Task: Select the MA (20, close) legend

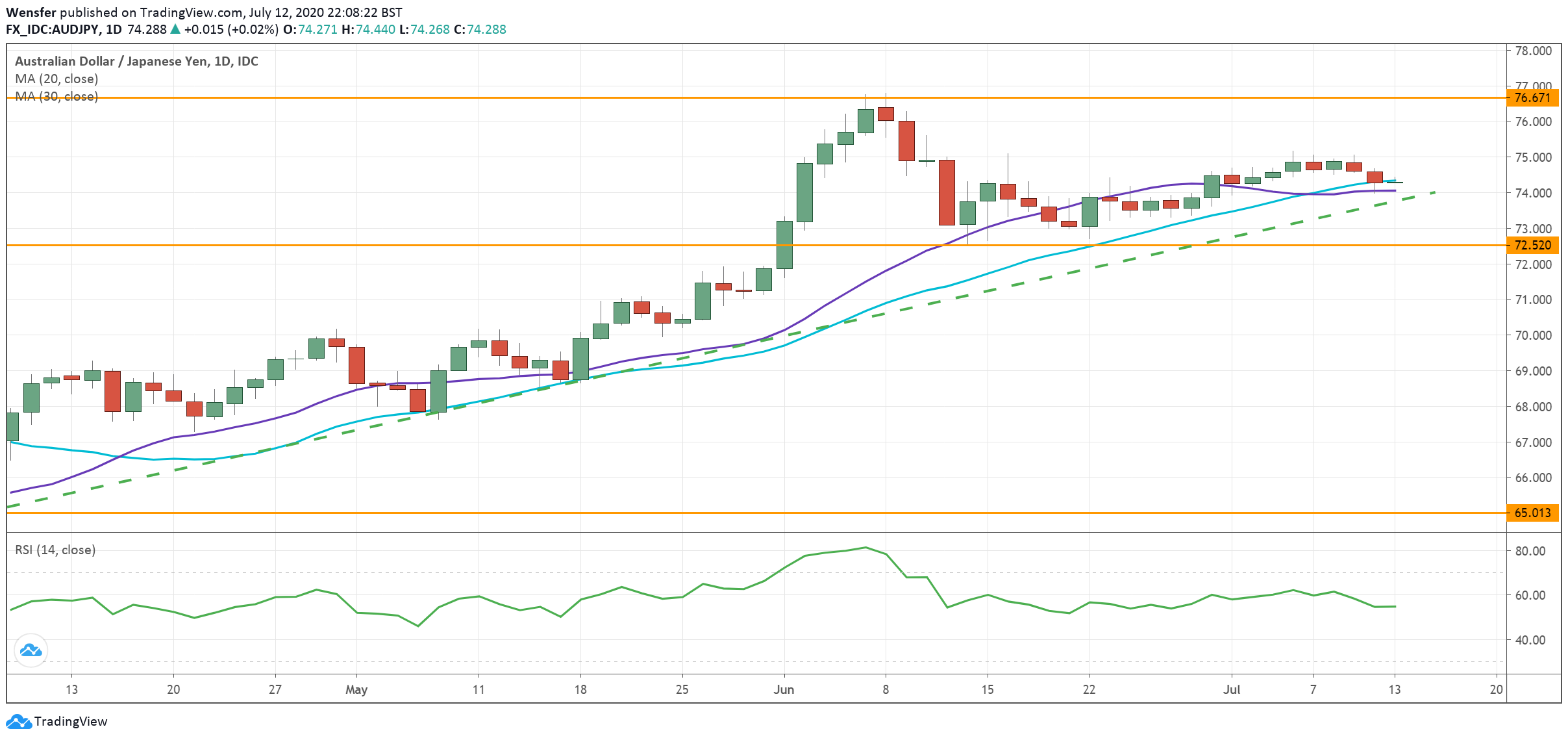Action: pyautogui.click(x=56, y=79)
